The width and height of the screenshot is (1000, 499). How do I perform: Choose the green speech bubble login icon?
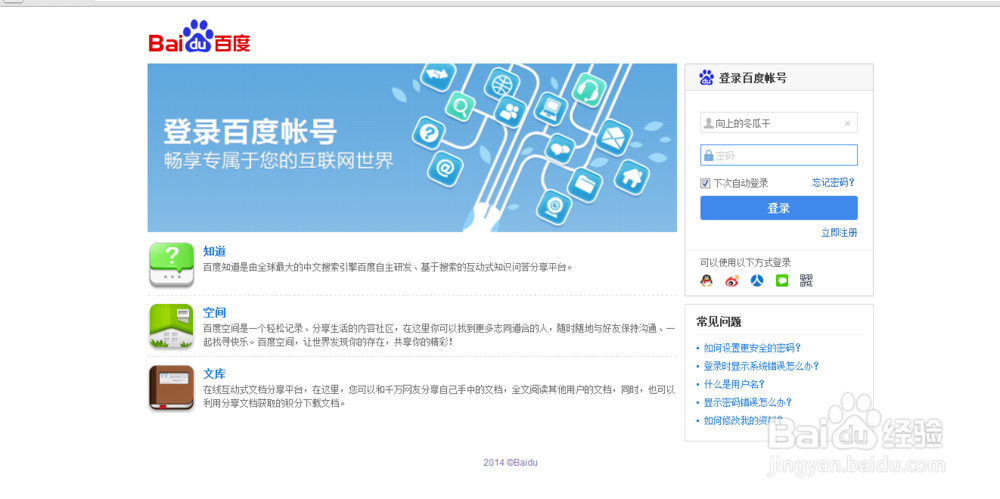tap(782, 281)
